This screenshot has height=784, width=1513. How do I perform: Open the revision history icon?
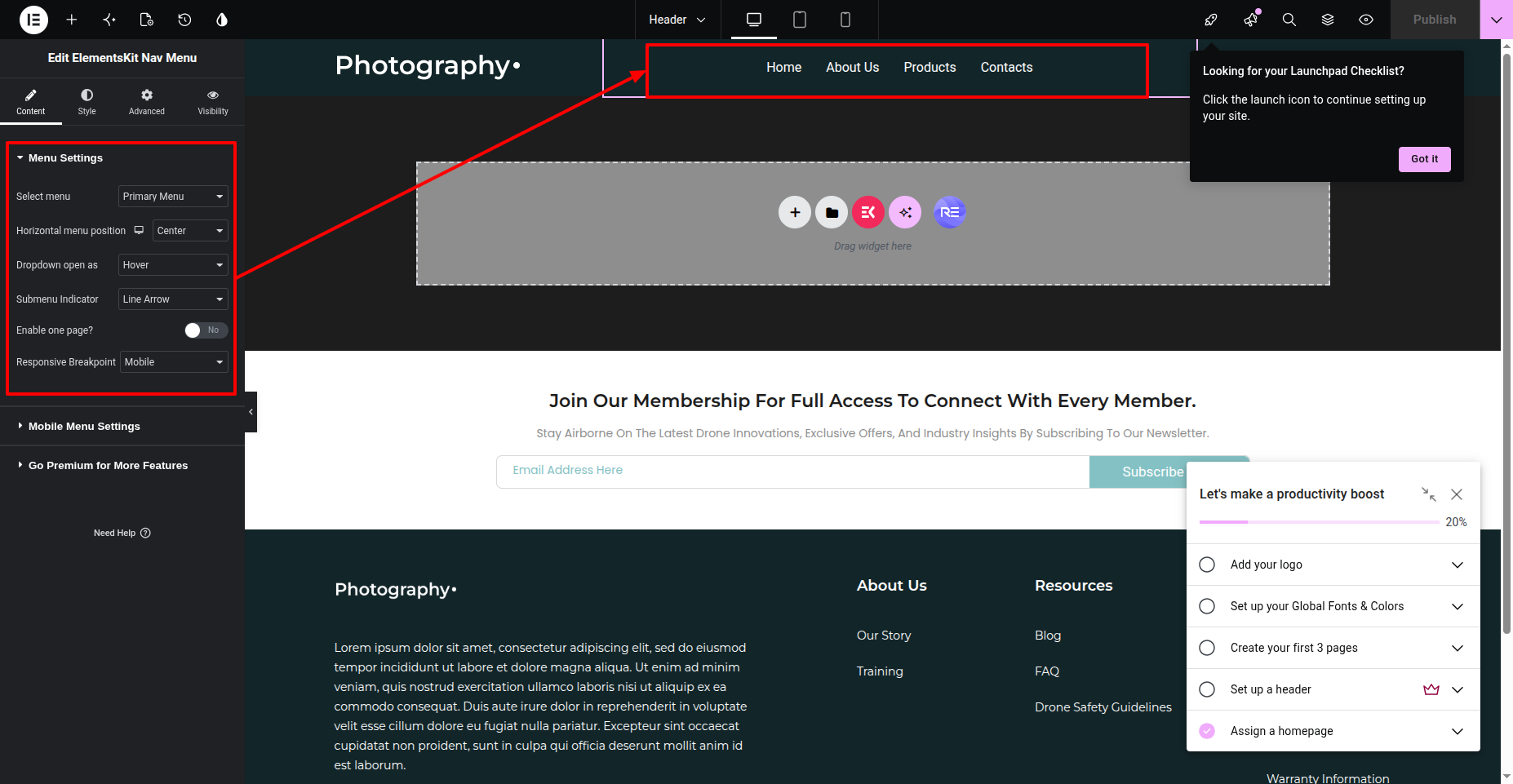pos(184,20)
